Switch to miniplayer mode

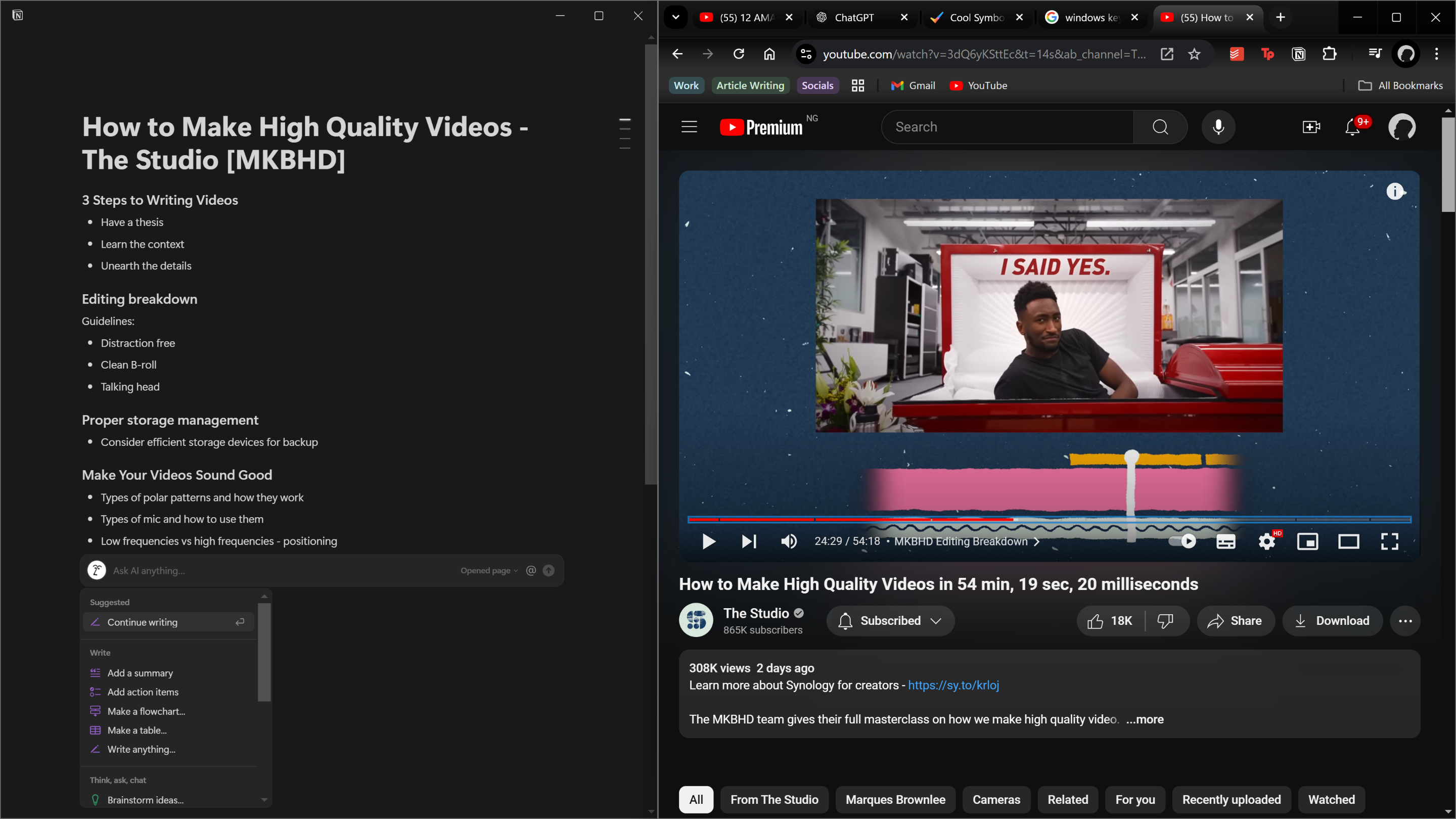pyautogui.click(x=1307, y=541)
